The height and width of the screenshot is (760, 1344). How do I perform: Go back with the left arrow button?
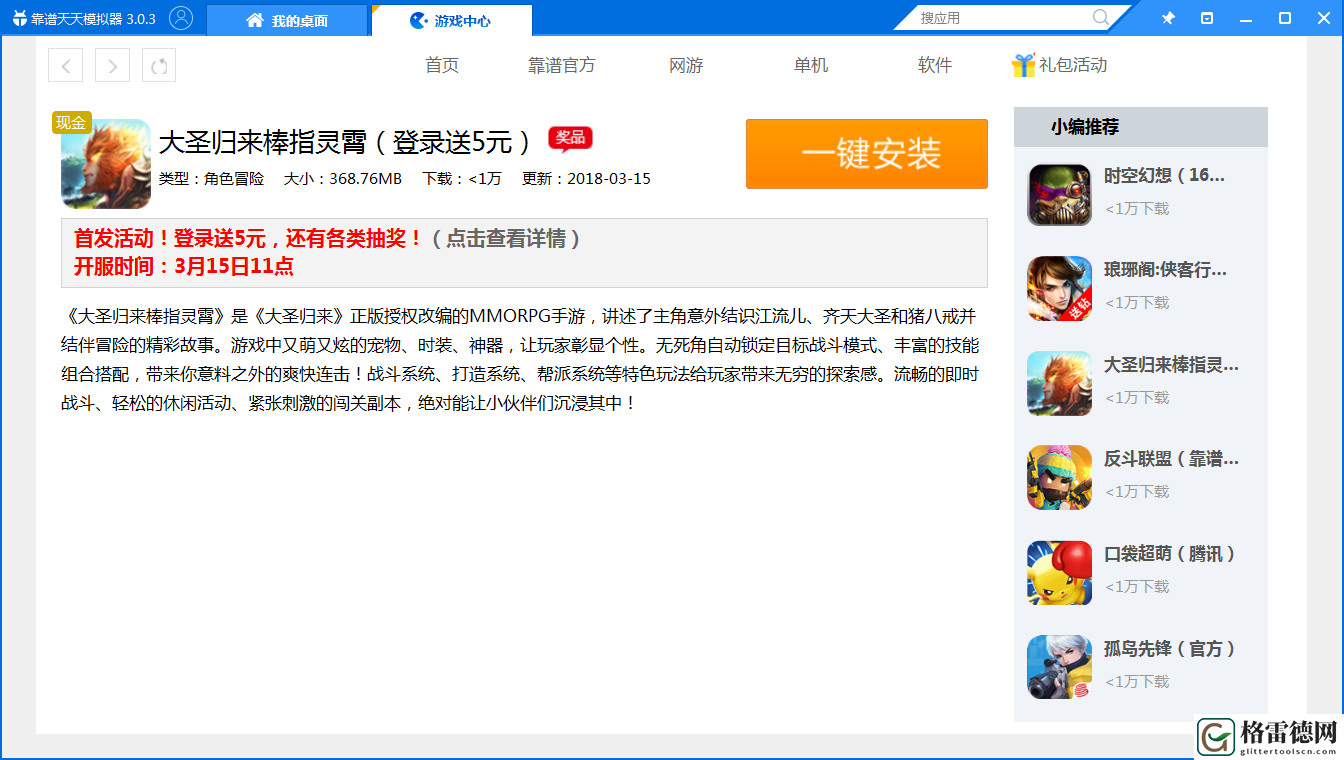[65, 65]
